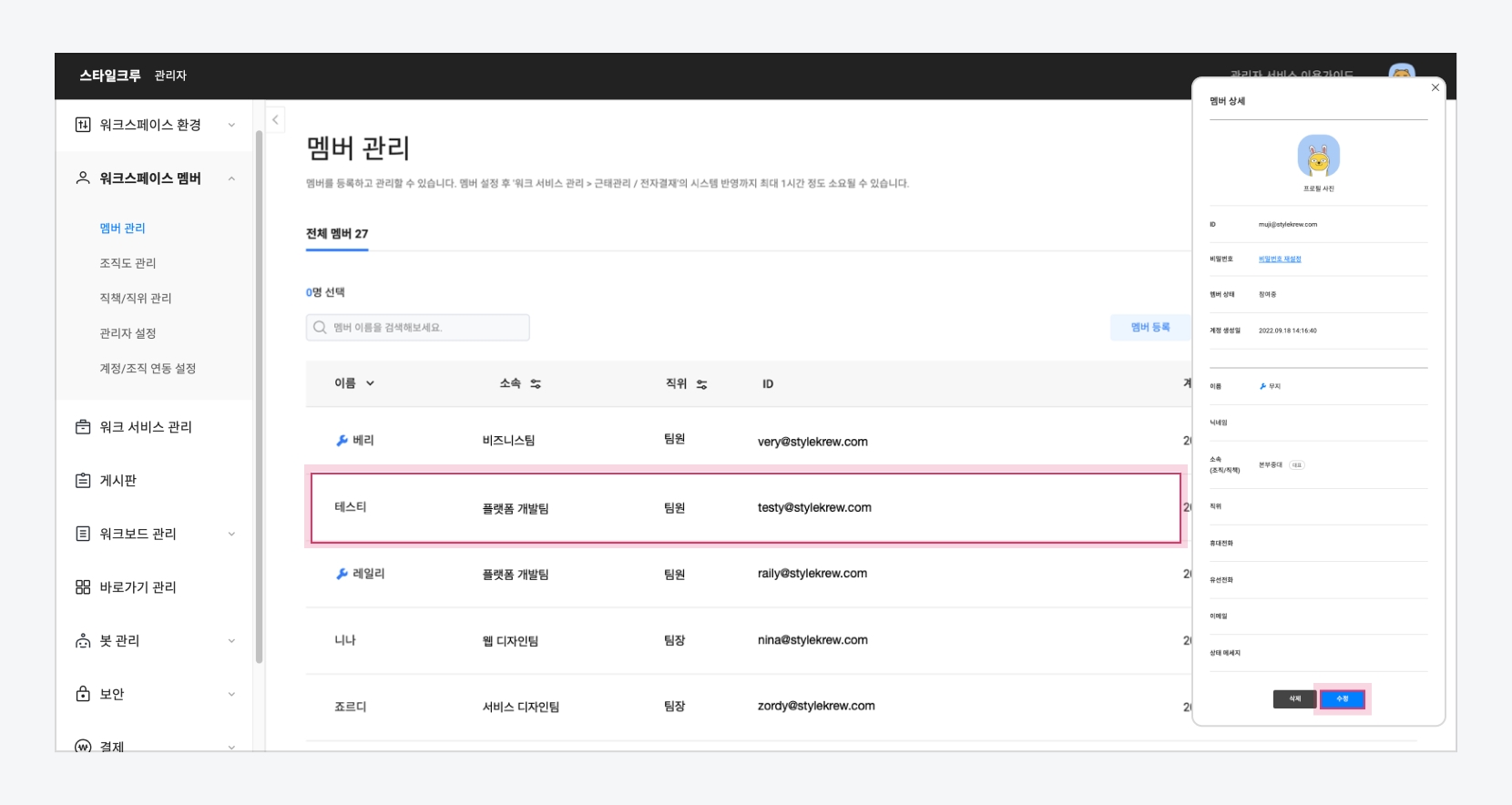
Task: Click the 비밀번호 재설정 link
Action: click(1280, 260)
